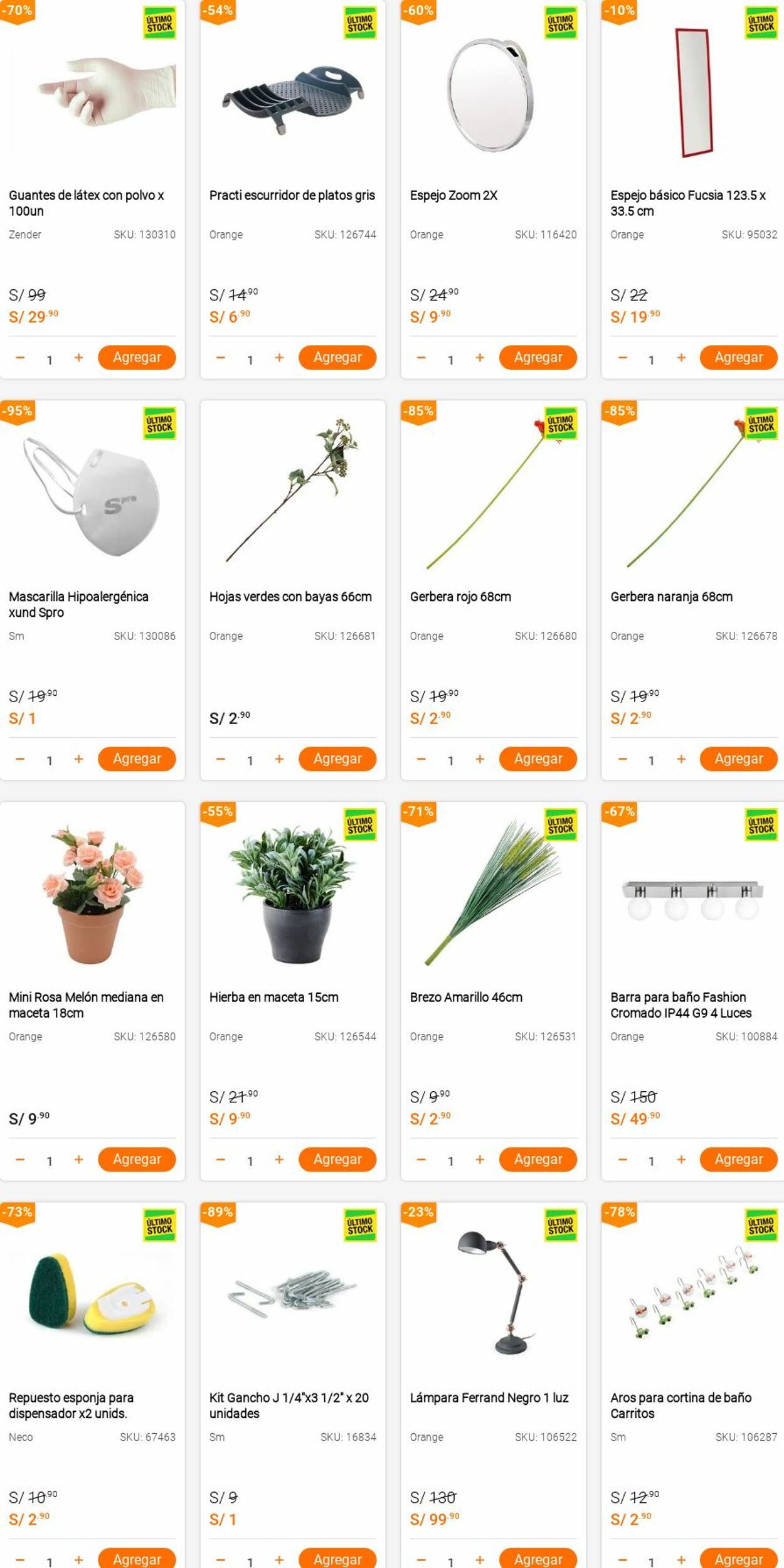
Task: Add Hojas verdes con bayas to cart
Action: tap(337, 759)
